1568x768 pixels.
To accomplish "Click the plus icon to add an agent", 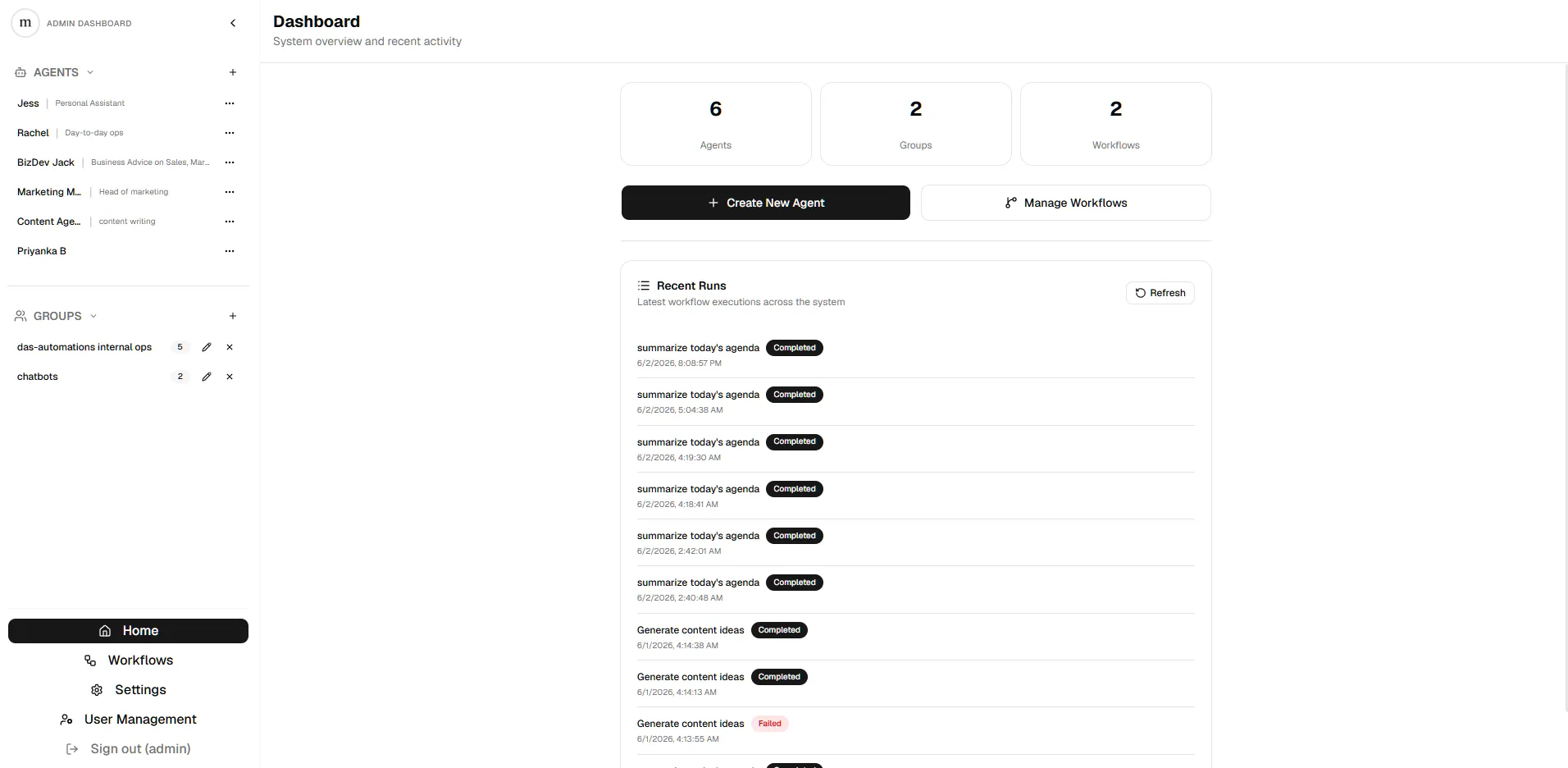I will click(233, 72).
